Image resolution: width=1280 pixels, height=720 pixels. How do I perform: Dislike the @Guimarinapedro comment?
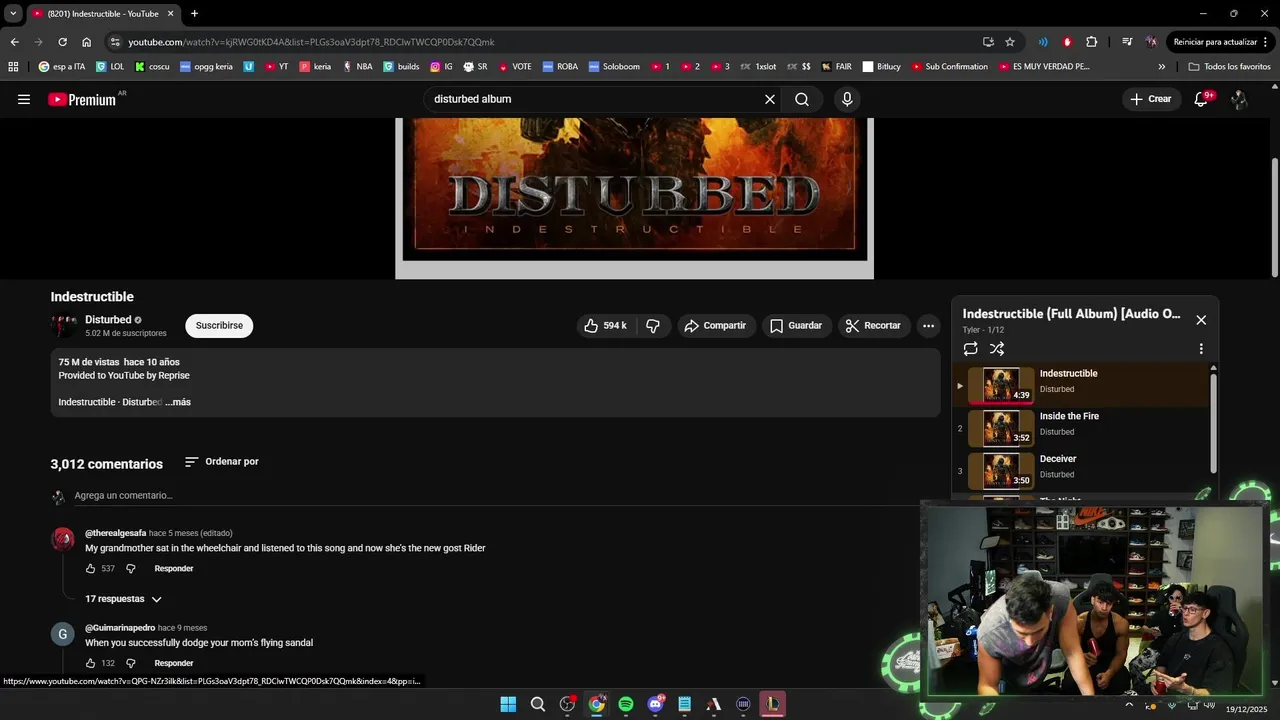coord(130,663)
